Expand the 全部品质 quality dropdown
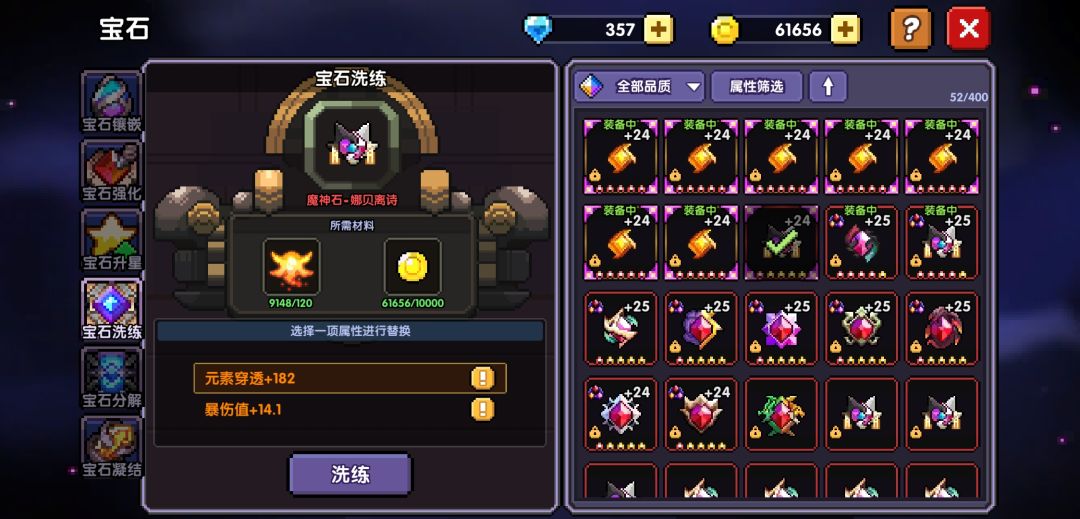This screenshot has width=1080, height=519. pos(639,87)
